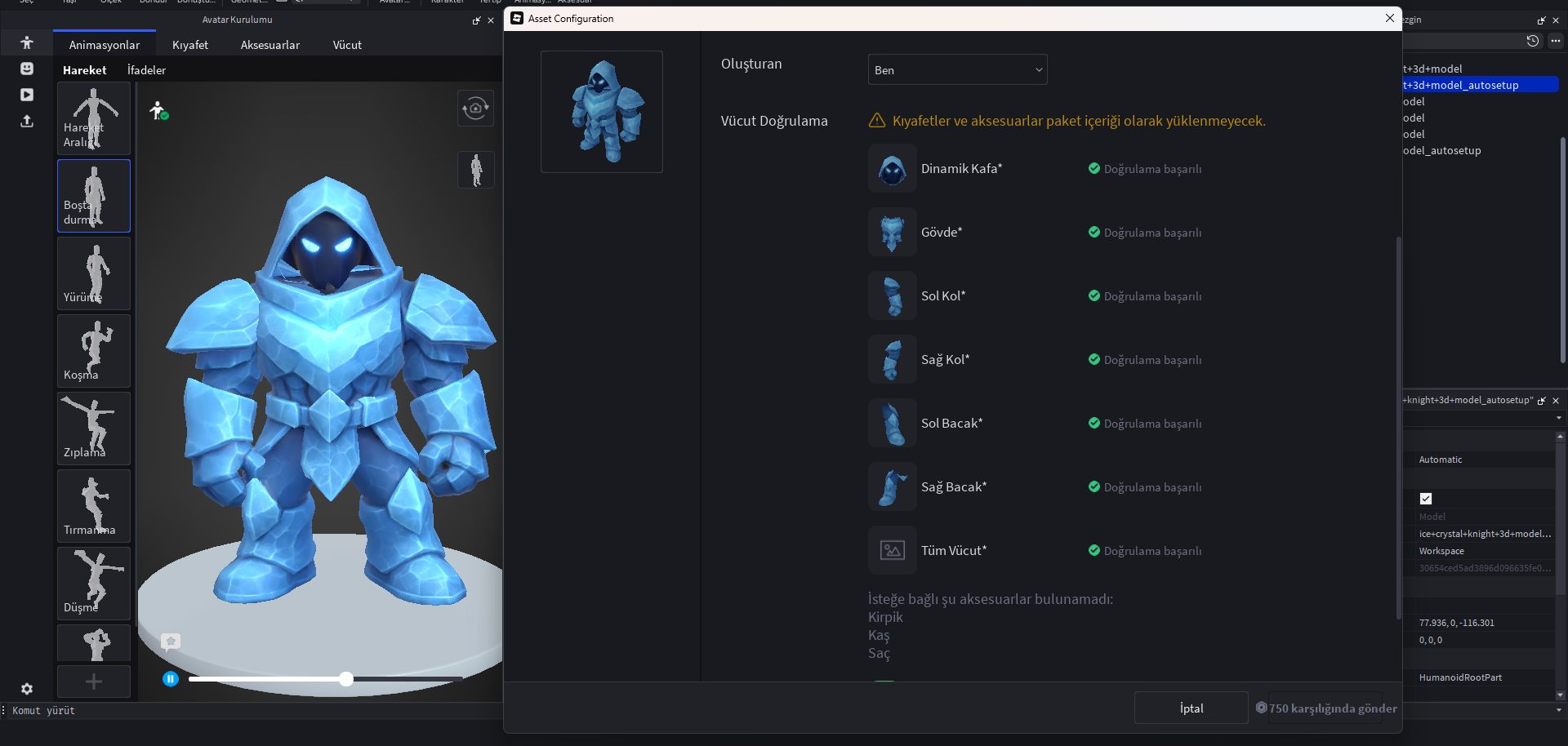Click the history clock icon in Explorer

pos(1533,41)
